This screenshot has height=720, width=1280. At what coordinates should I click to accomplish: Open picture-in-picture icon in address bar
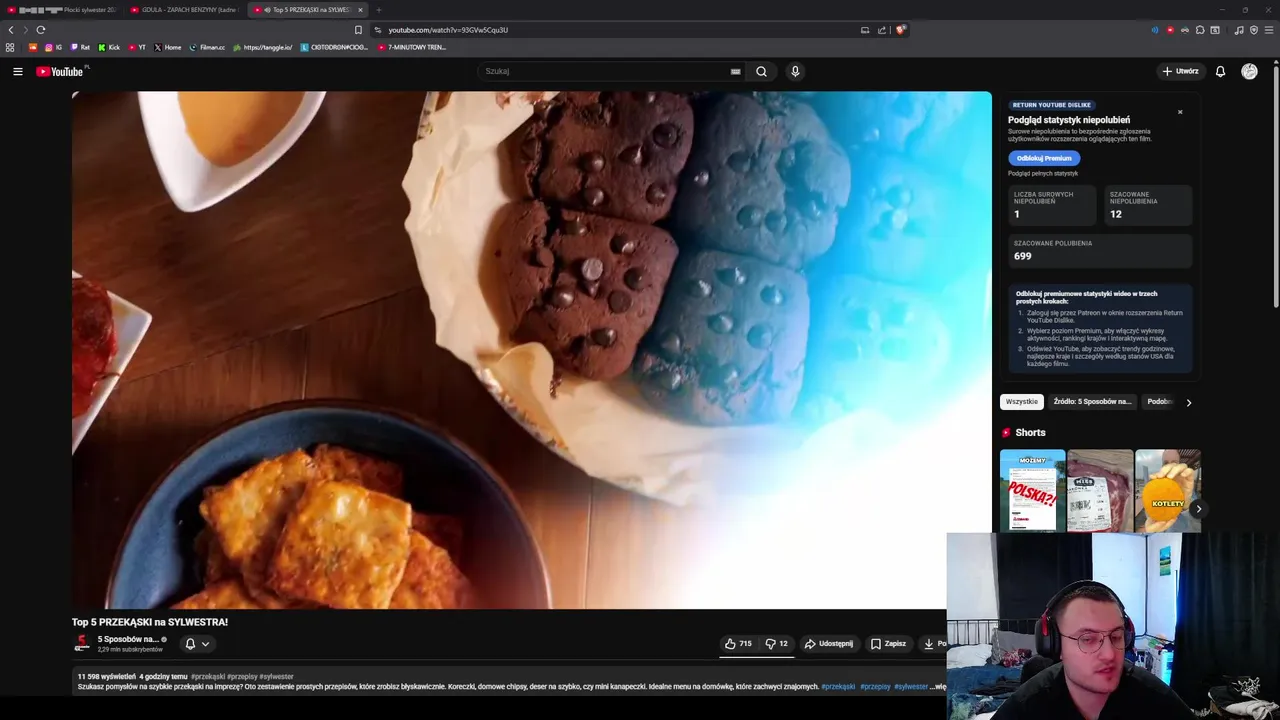[x=865, y=30]
